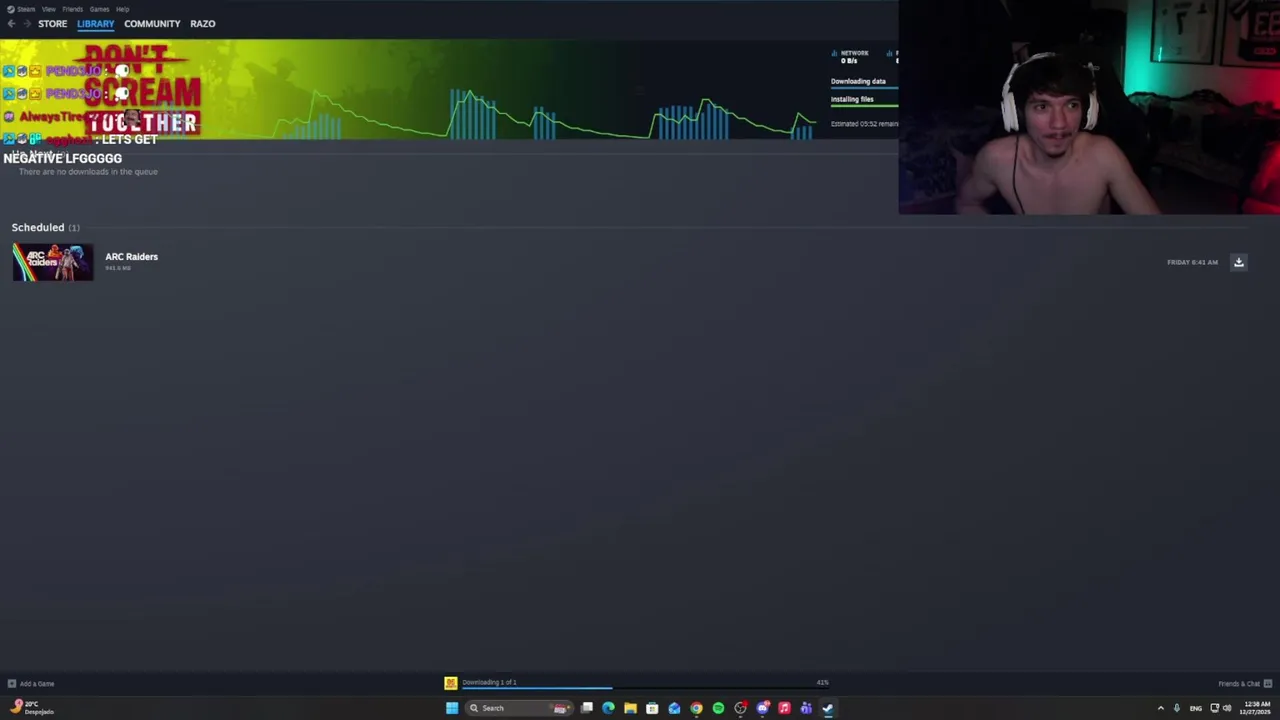Open the Help menu
This screenshot has width=1280, height=720.
(x=122, y=9)
